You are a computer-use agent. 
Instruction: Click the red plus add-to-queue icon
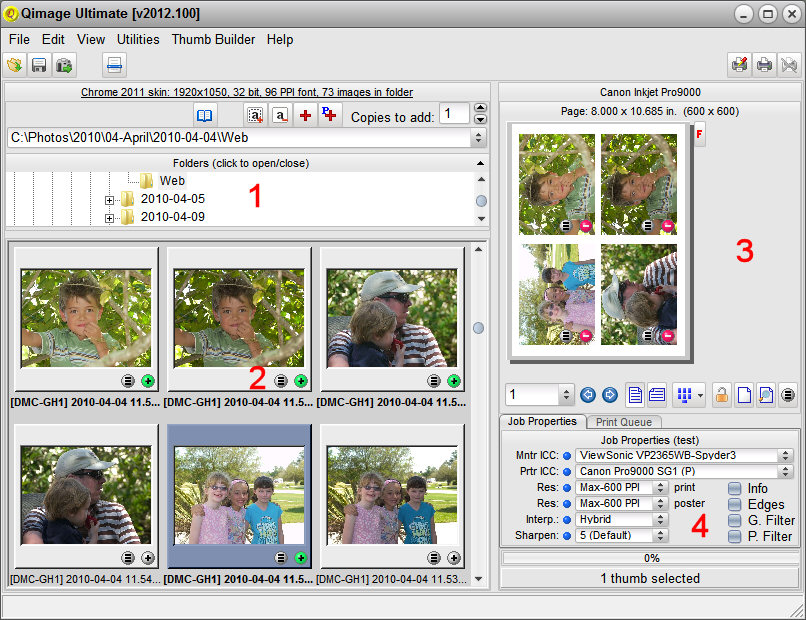pos(306,115)
